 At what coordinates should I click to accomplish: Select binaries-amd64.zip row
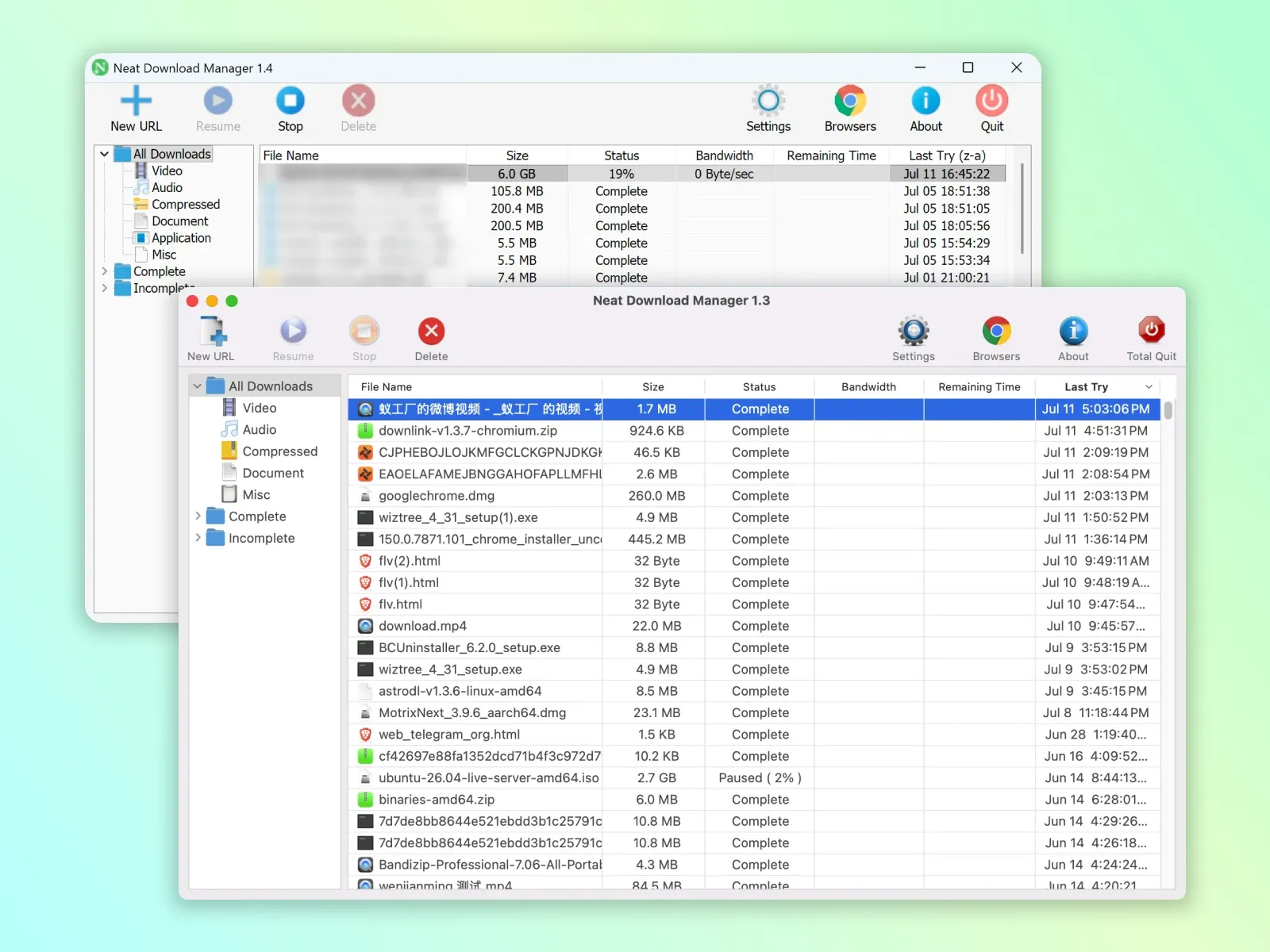pos(754,800)
